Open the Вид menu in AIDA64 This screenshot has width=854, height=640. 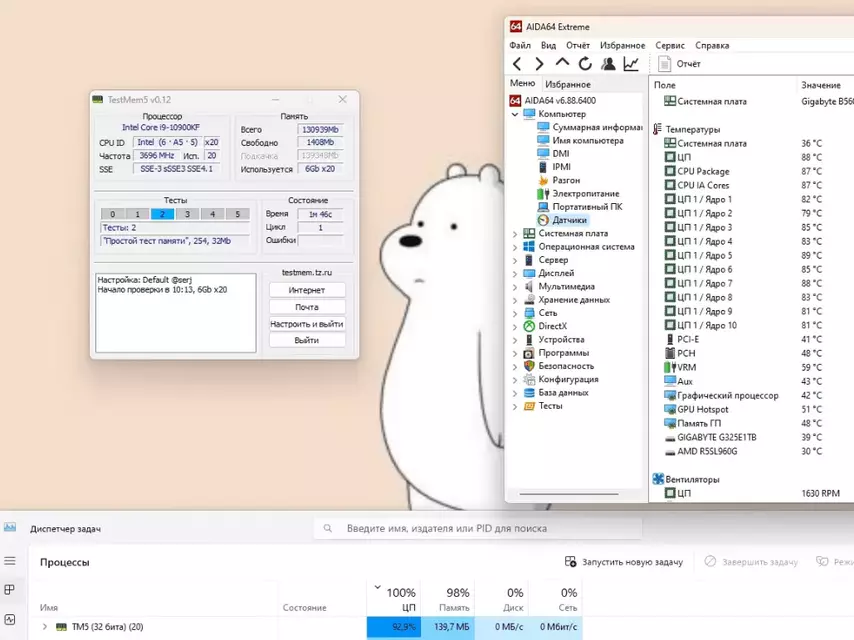[548, 45]
